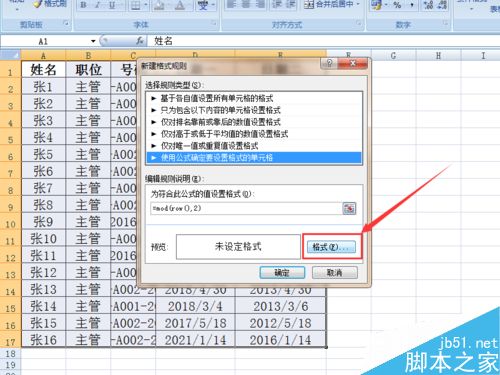The height and width of the screenshot is (375, 500).
Task: Select cell containing 张5
Action: (x=43, y=154)
